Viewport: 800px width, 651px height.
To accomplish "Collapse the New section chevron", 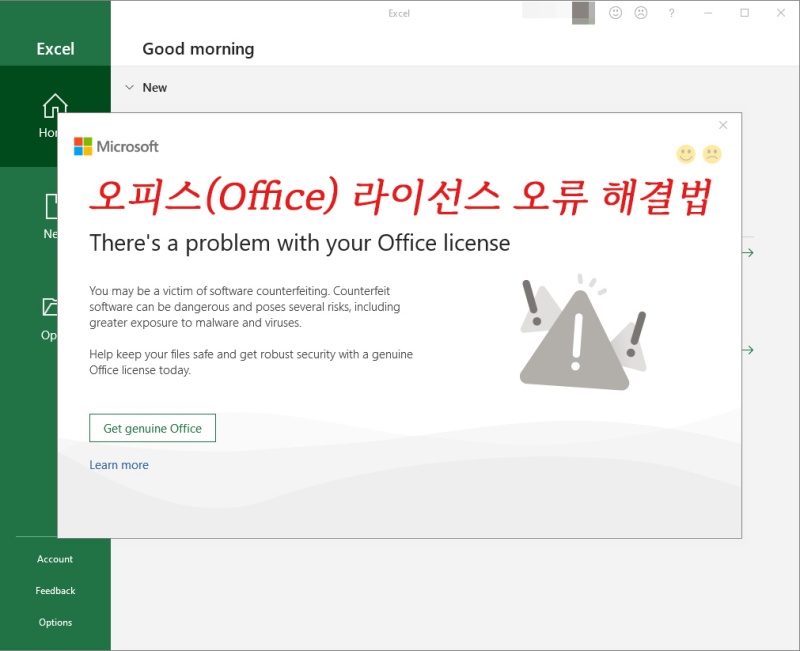I will 130,87.
